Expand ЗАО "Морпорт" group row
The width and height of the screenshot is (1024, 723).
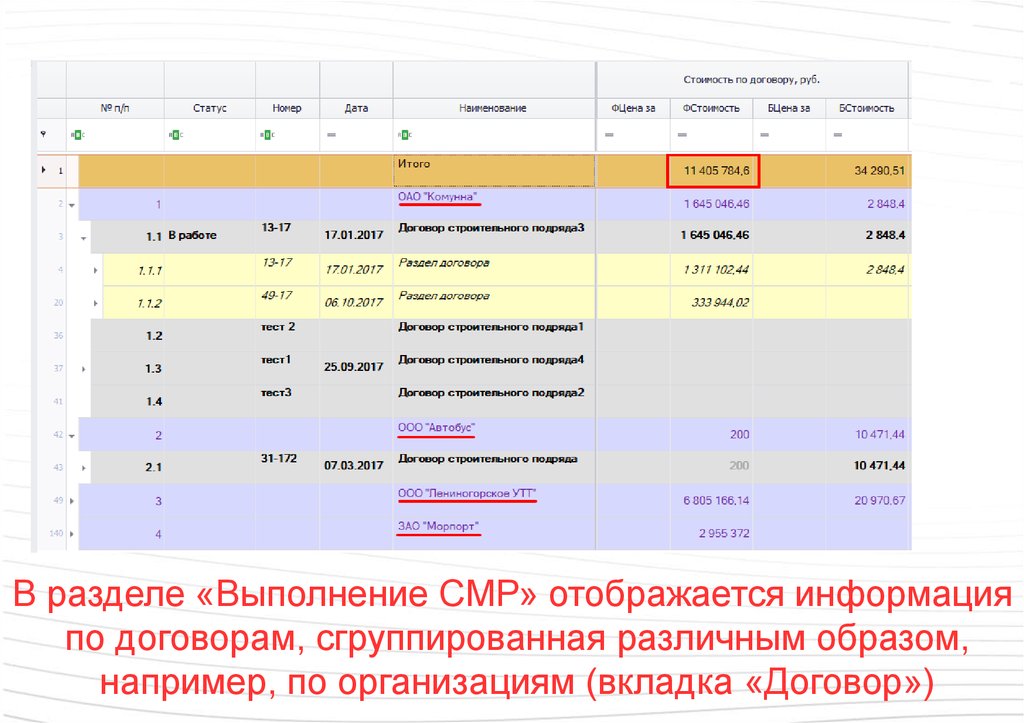point(71,534)
